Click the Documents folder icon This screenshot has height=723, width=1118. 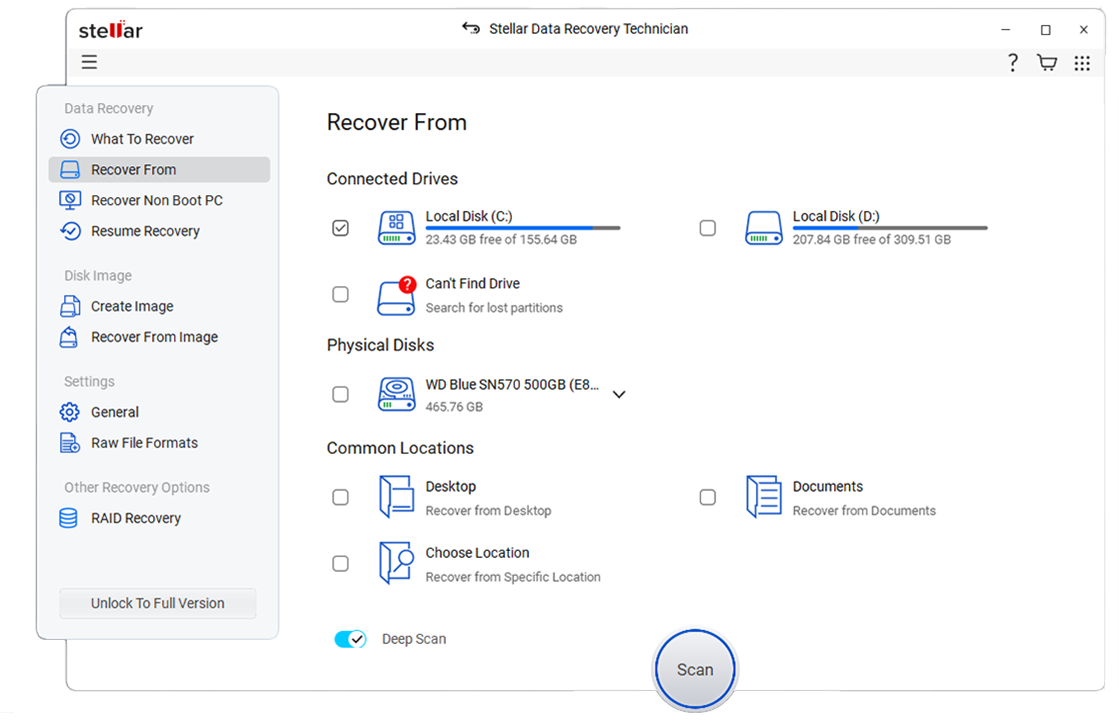click(764, 497)
